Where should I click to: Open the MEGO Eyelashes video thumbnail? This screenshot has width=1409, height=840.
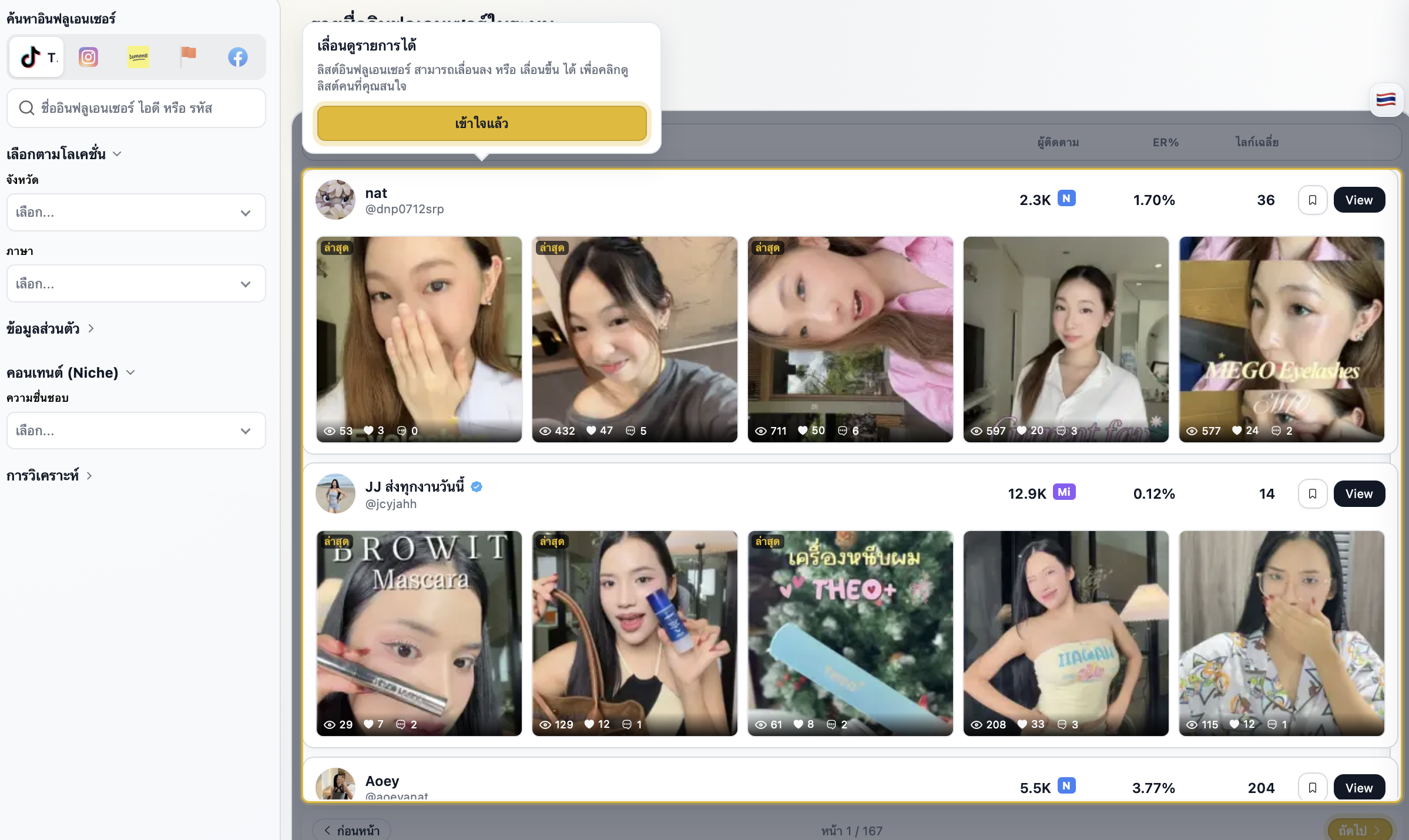[1281, 340]
